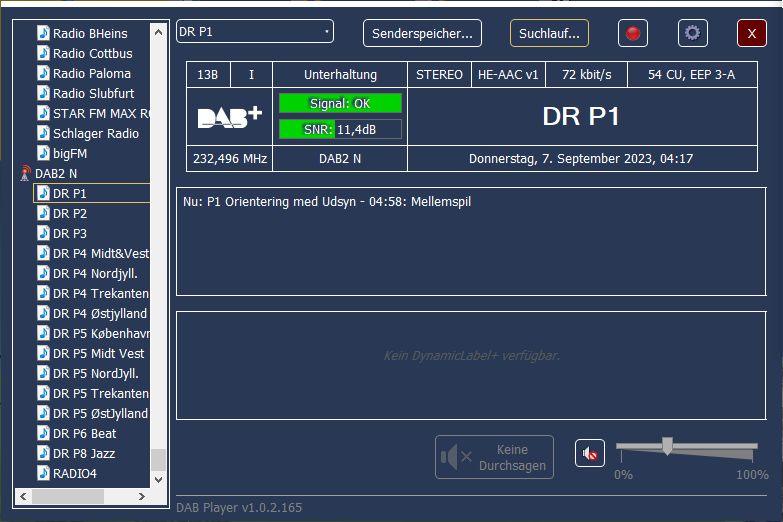Viewport: 783px width, 522px height.
Task: Tune to Radio Paloma
Action: tap(92, 73)
